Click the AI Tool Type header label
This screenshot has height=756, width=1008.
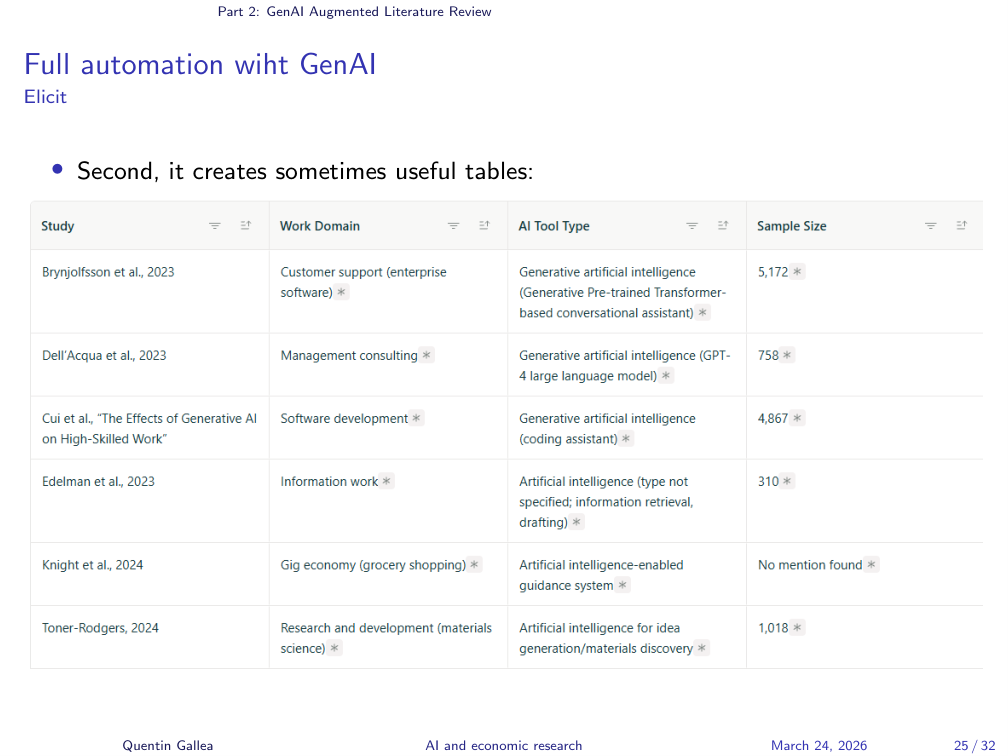(554, 226)
